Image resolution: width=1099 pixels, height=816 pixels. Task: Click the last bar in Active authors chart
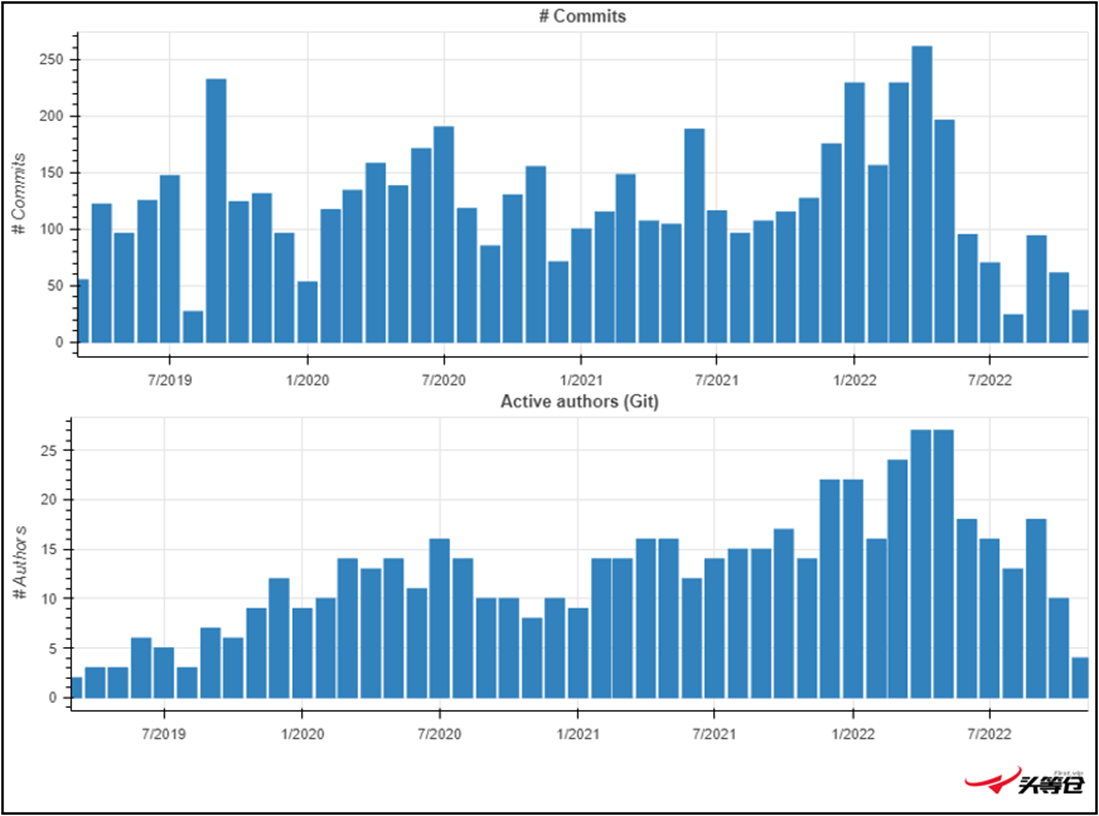(1080, 677)
